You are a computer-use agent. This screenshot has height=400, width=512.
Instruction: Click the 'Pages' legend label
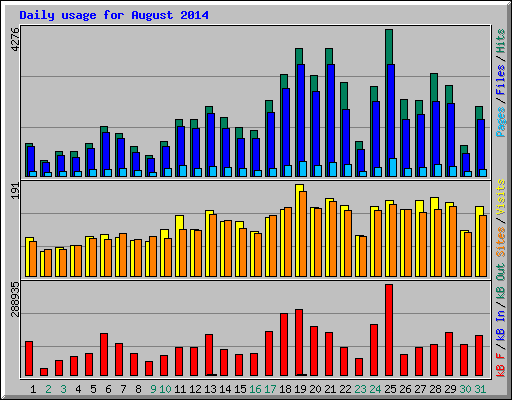[x=501, y=122]
